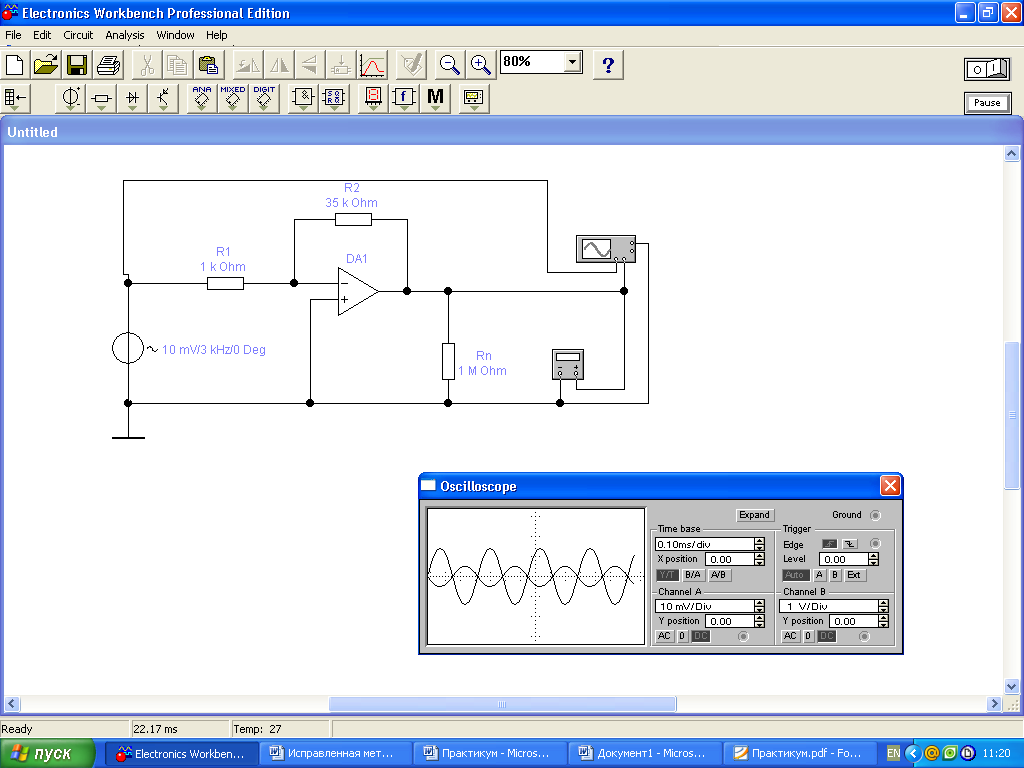Switch time base mode to B/A
The image size is (1024, 768).
pyautogui.click(x=692, y=575)
